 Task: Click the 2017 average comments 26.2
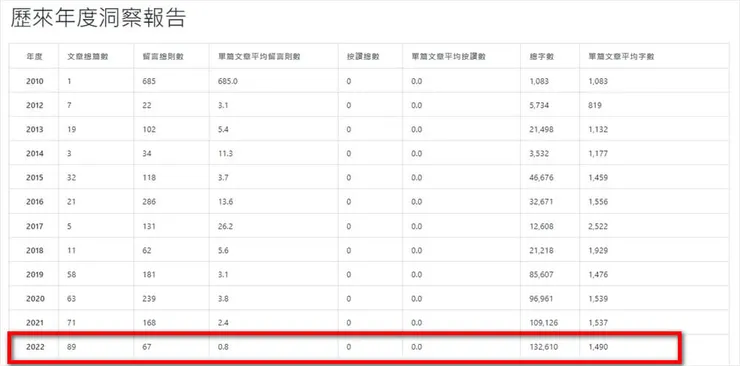225,226
